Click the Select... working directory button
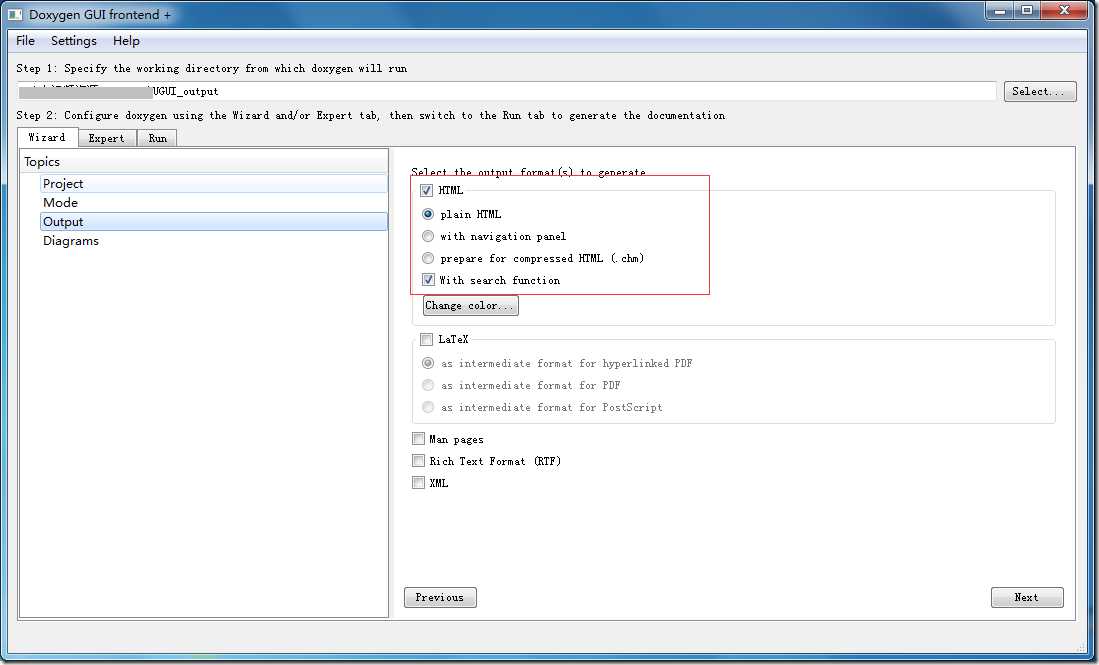The height and width of the screenshot is (665, 1099). coord(1039,91)
